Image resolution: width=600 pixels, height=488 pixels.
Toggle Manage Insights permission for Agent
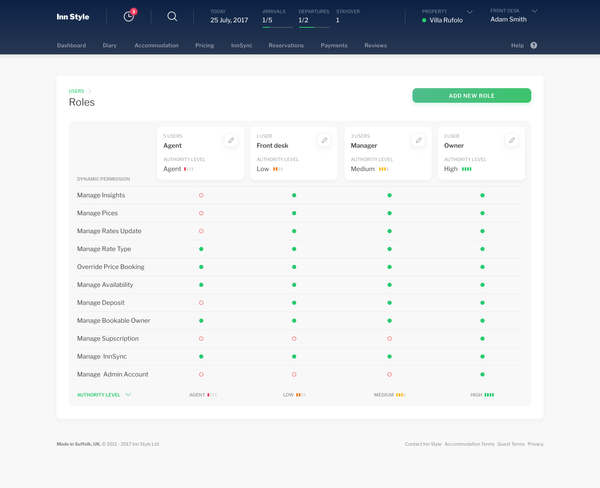point(201,195)
